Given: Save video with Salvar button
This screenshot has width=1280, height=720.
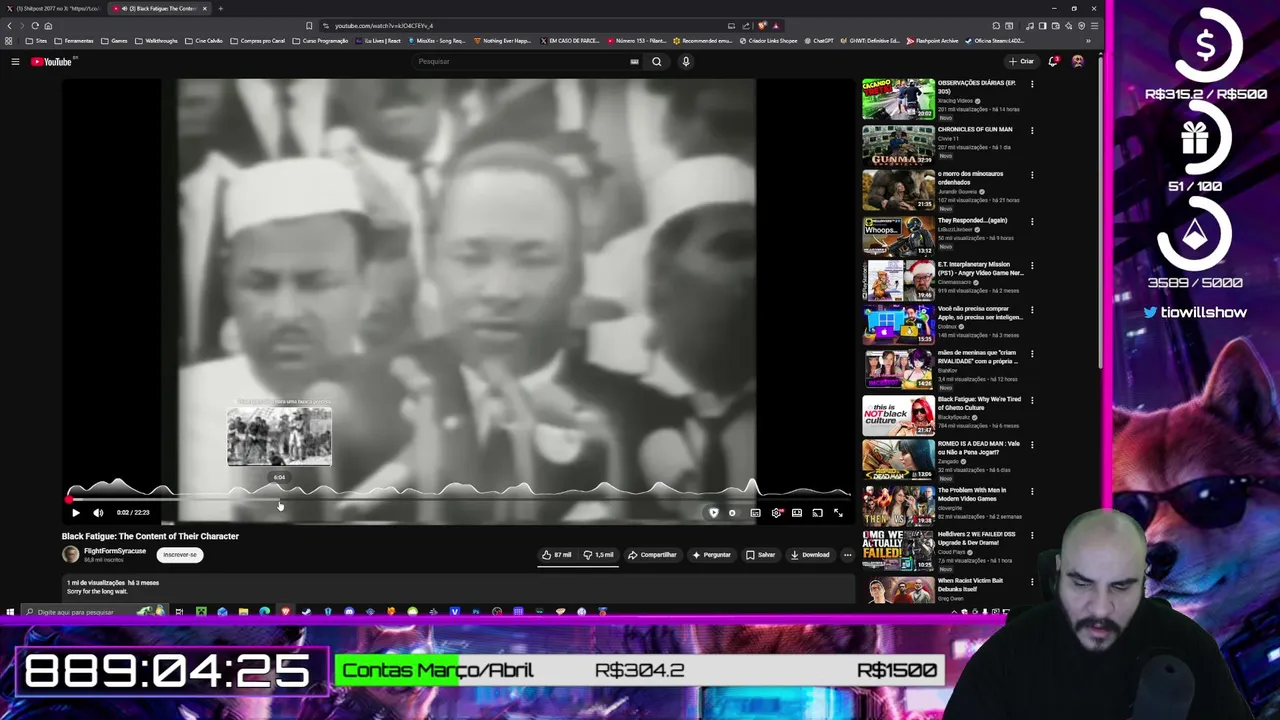Looking at the screenshot, I should tap(760, 555).
